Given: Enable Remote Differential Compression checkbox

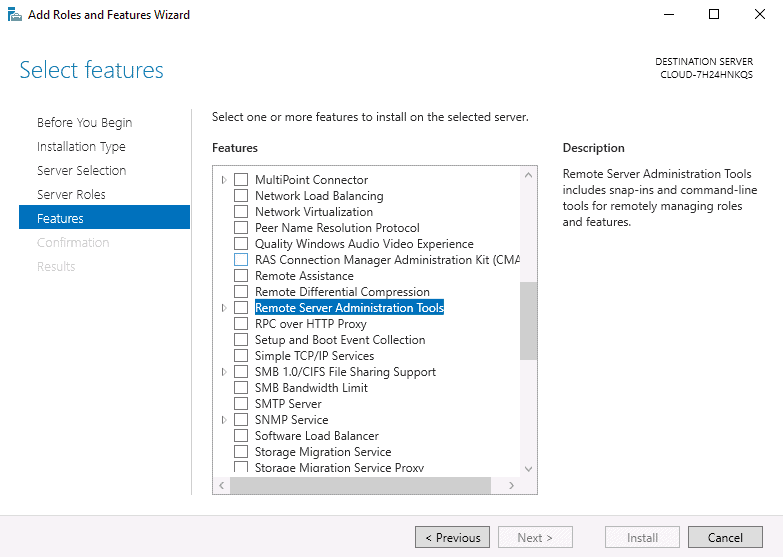Looking at the screenshot, I should pos(241,291).
